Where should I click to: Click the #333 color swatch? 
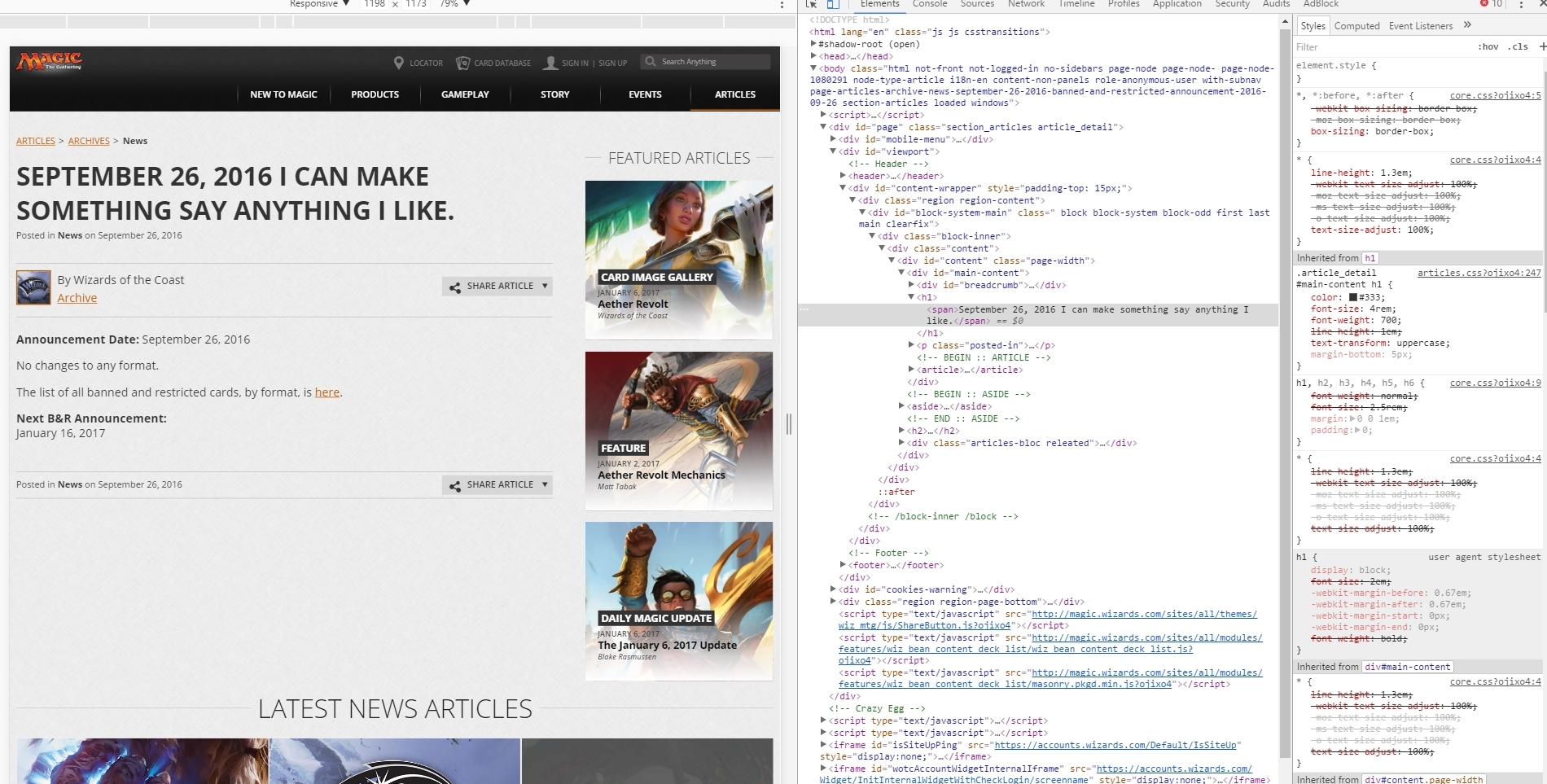[x=1353, y=297]
